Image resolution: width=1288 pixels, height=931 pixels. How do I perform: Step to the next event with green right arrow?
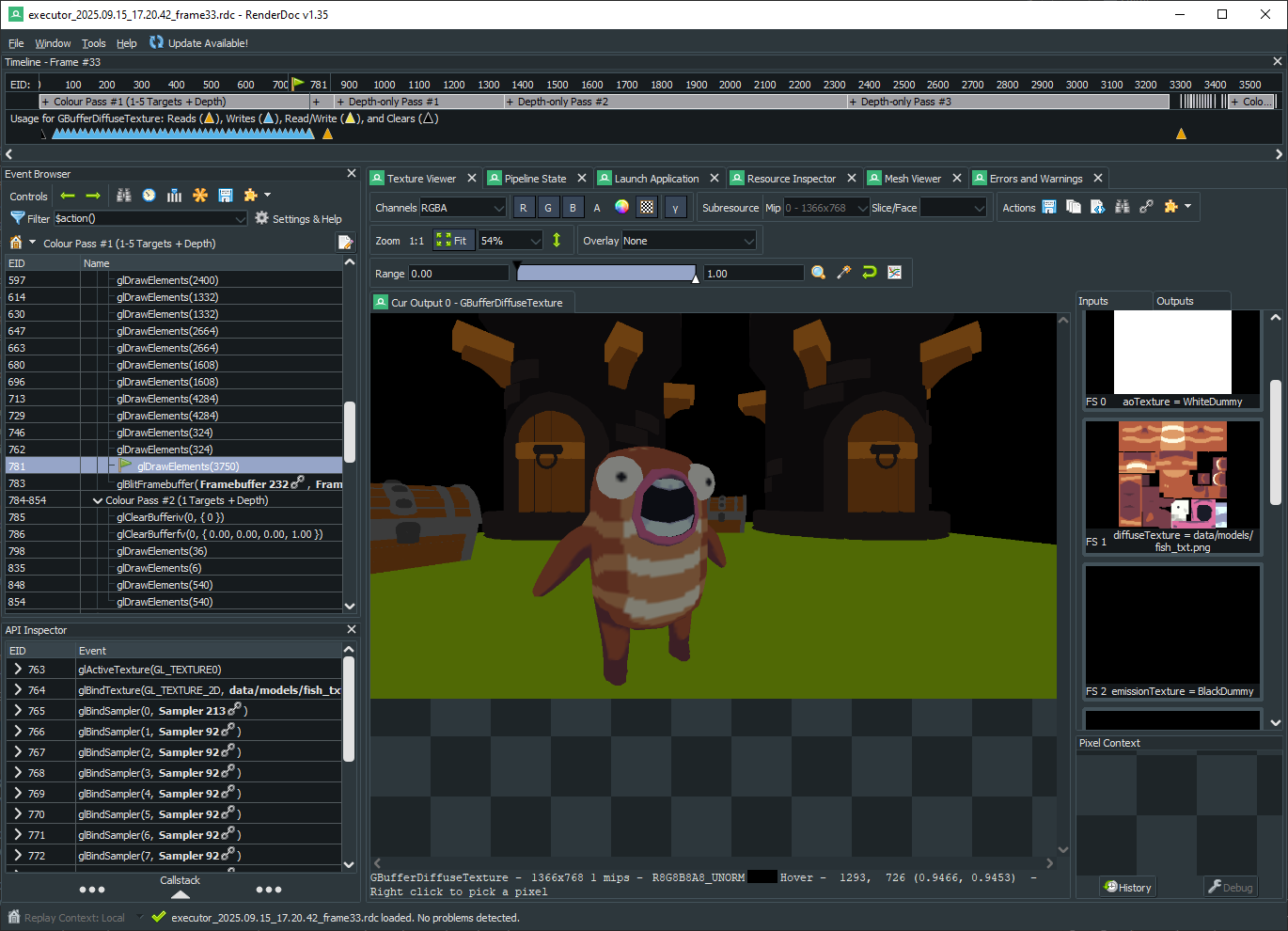pyautogui.click(x=93, y=196)
